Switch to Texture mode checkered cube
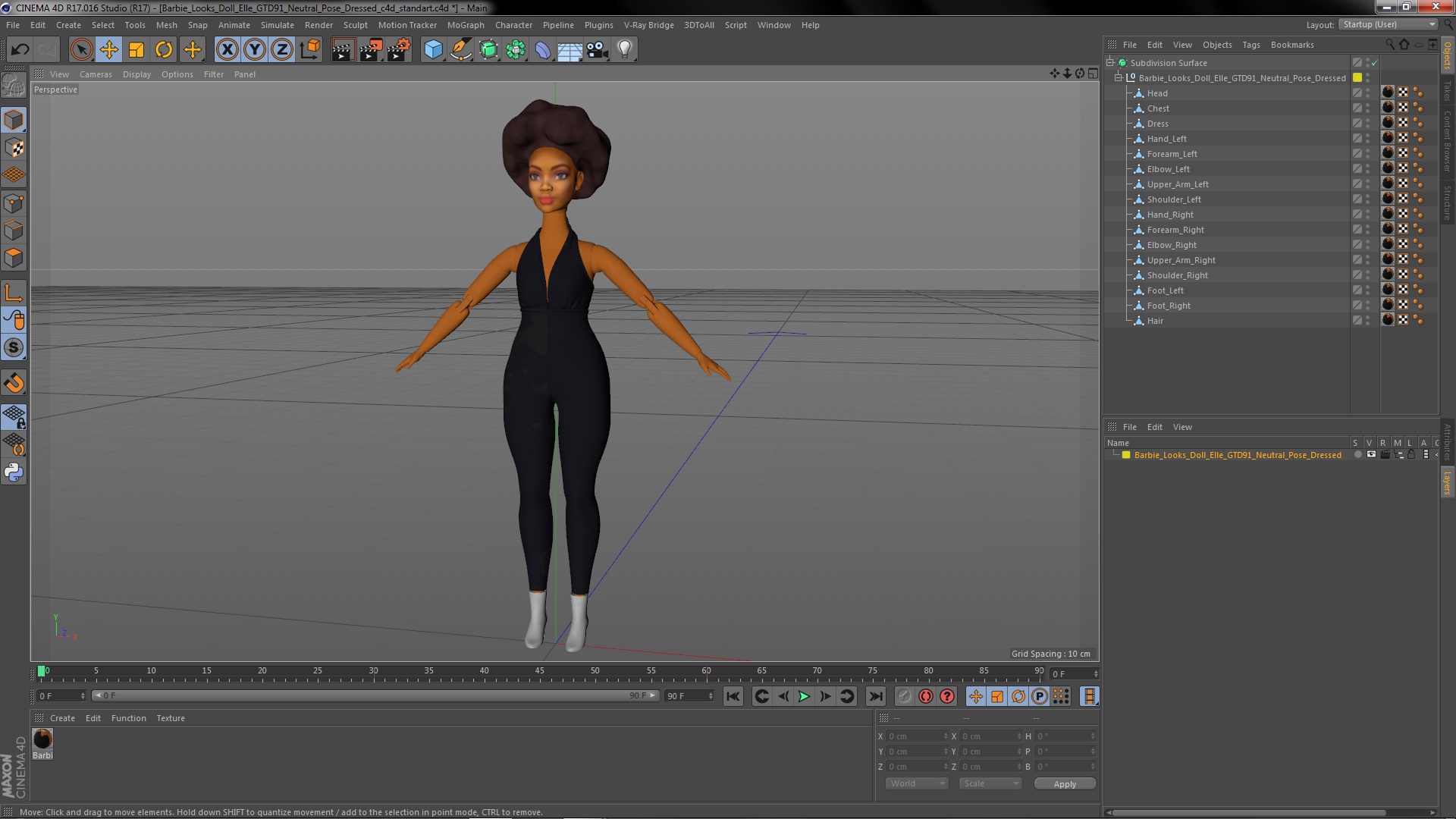This screenshot has width=1456, height=819. 14,148
